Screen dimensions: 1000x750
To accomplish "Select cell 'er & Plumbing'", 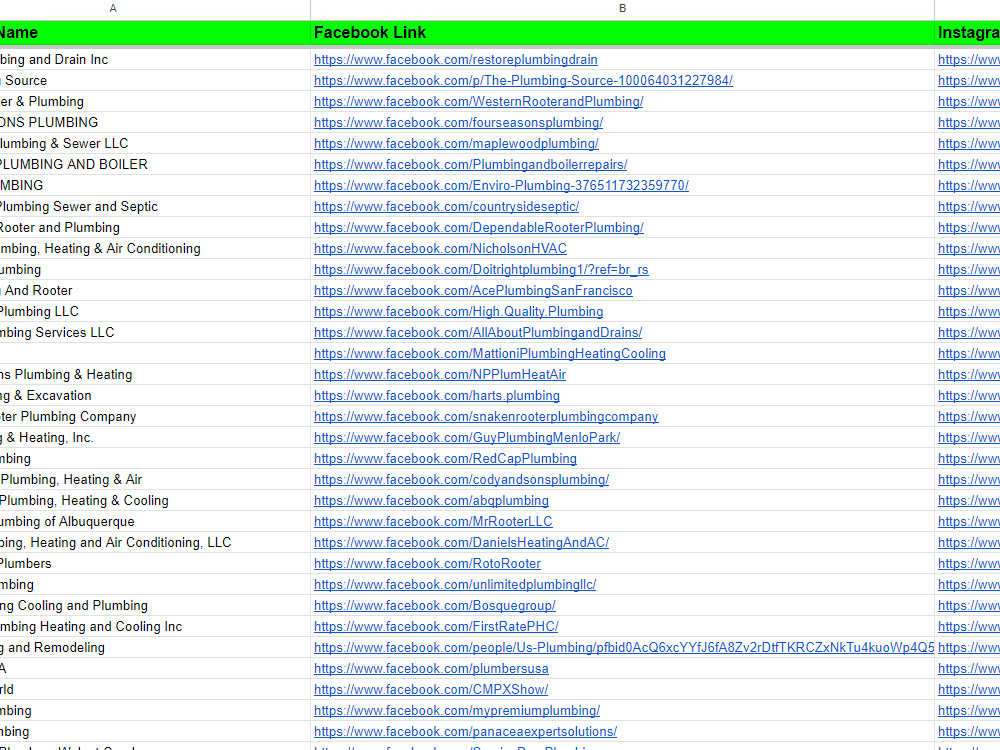I will (155, 101).
